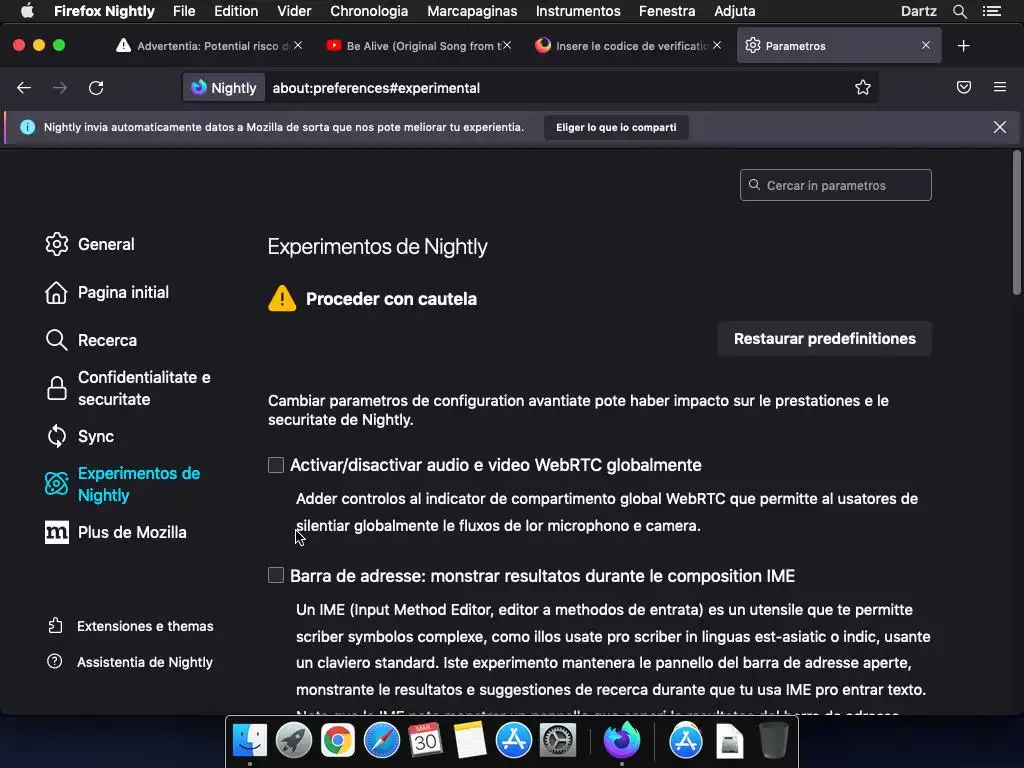This screenshot has width=1024, height=768.
Task: Close the Advertentia warning tab
Action: (x=298, y=46)
